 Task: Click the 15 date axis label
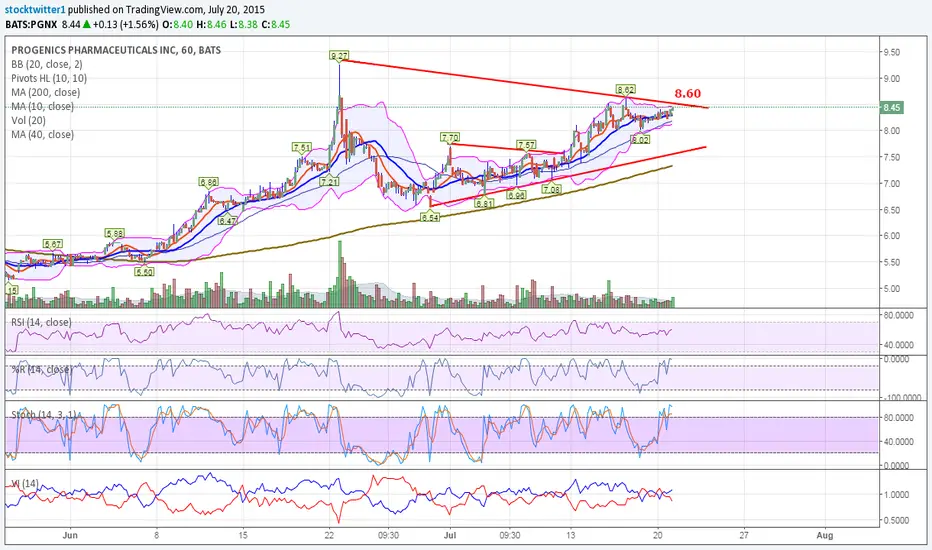pyautogui.click(x=243, y=535)
